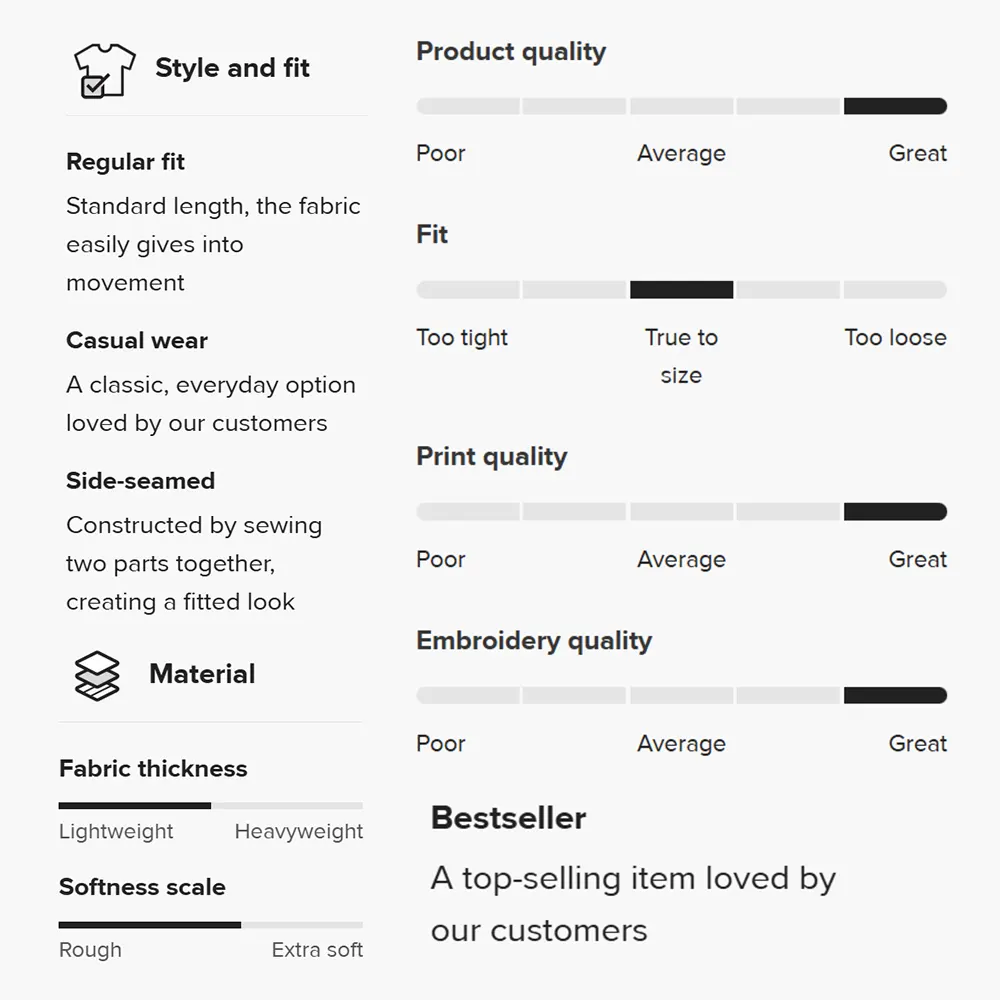
Task: Click the Heavyweight label
Action: click(x=298, y=832)
